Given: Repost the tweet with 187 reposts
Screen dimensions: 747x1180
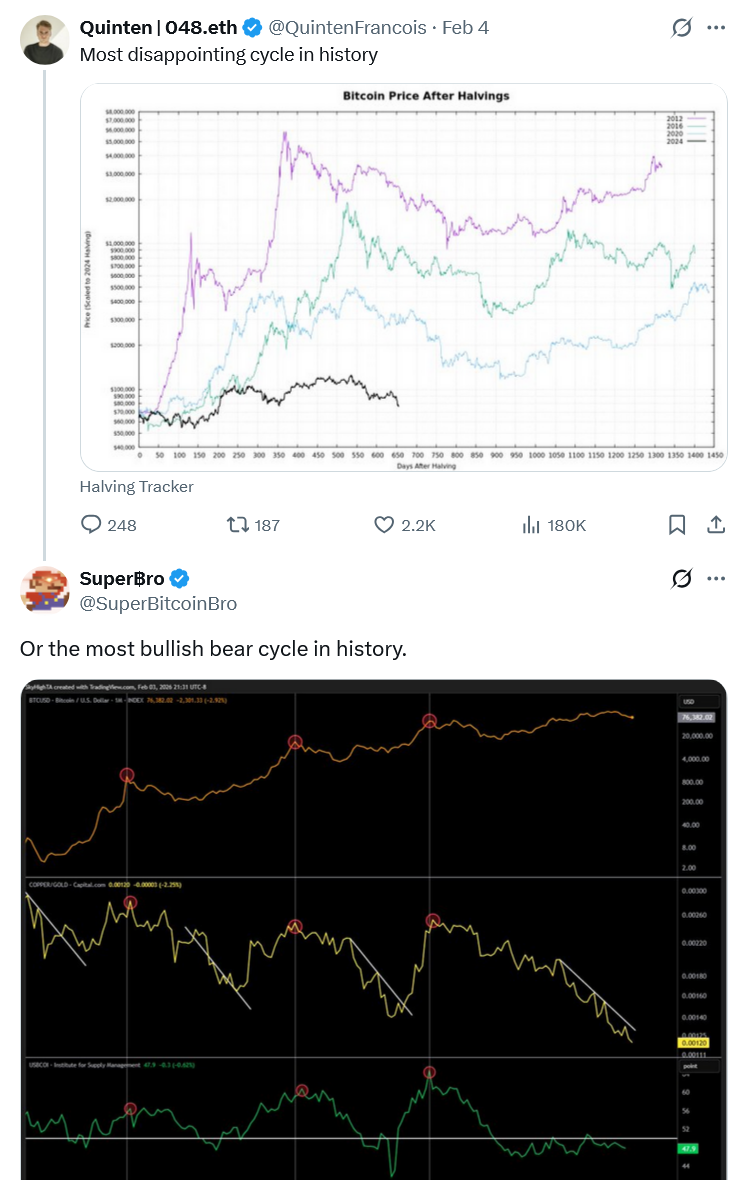Looking at the screenshot, I should (x=238, y=524).
